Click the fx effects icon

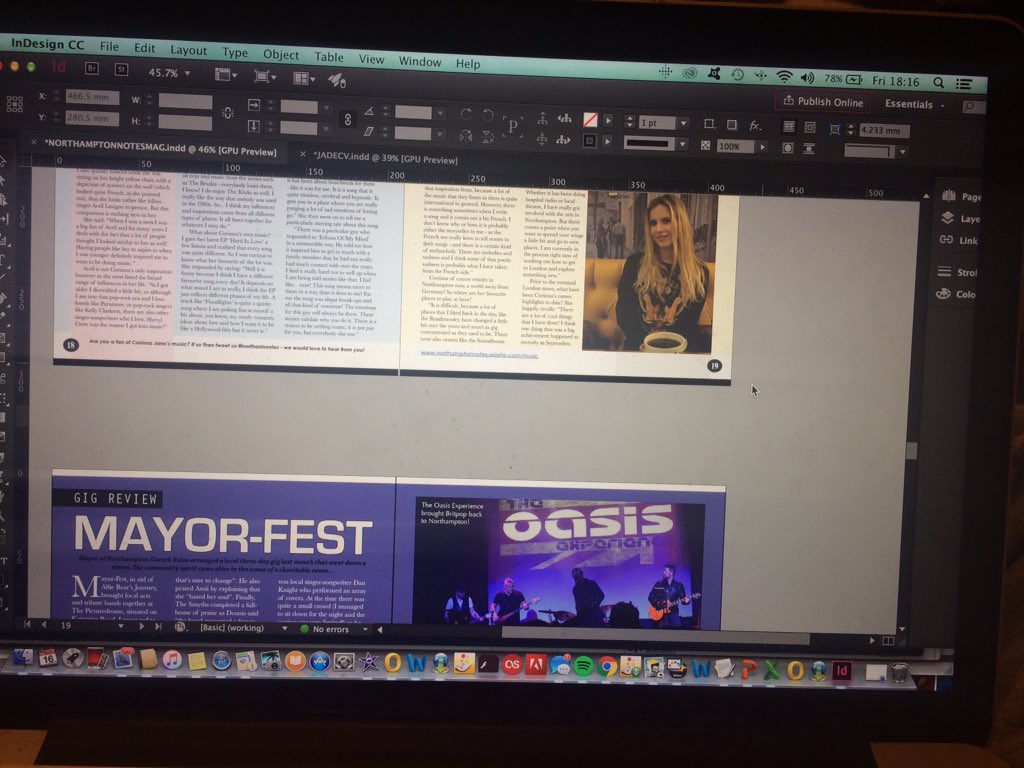(x=755, y=125)
